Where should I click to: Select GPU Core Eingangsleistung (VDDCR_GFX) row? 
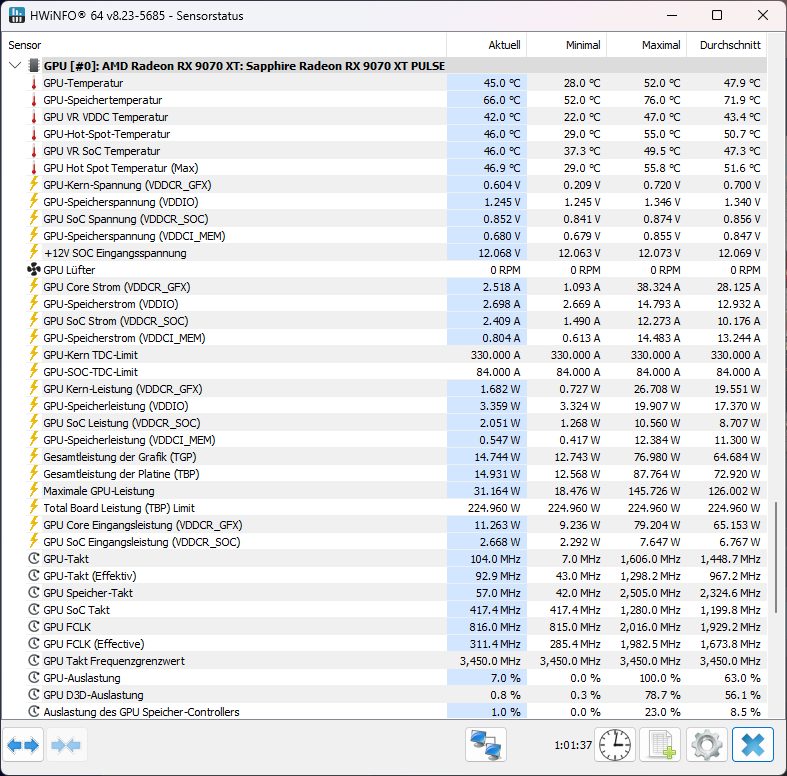(x=397, y=525)
